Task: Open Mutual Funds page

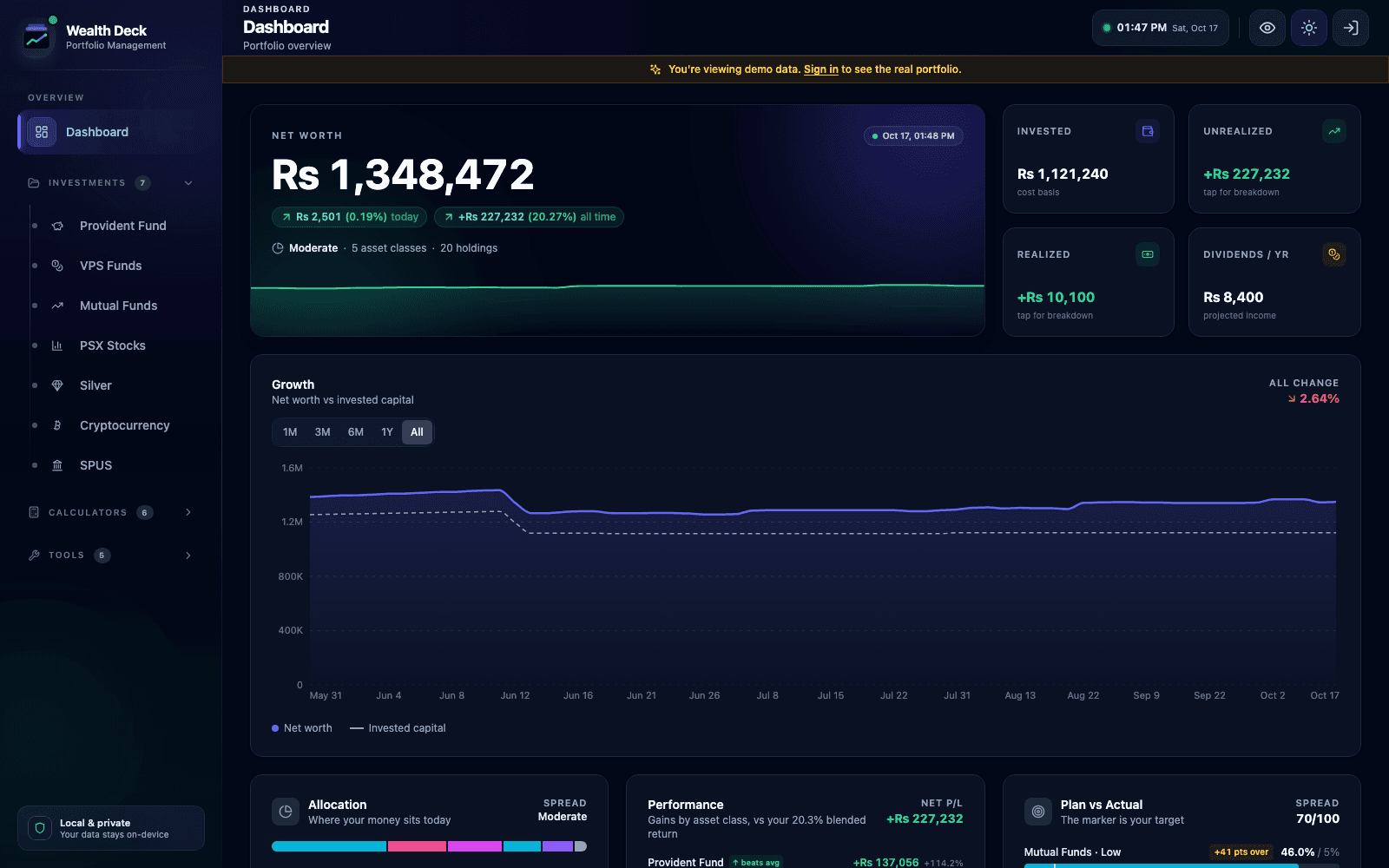Action: 120,306
